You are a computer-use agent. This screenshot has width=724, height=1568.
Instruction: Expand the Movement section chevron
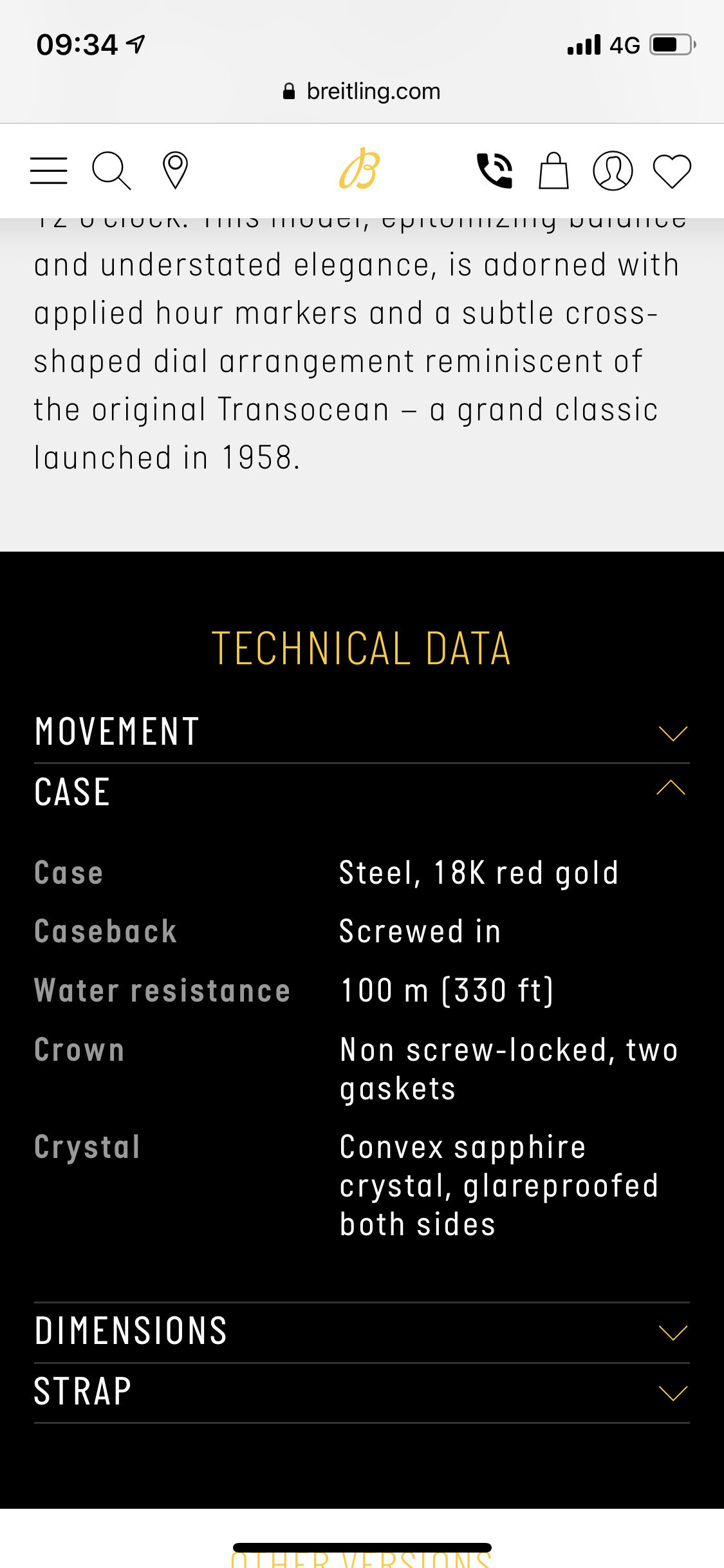pyautogui.click(x=673, y=733)
